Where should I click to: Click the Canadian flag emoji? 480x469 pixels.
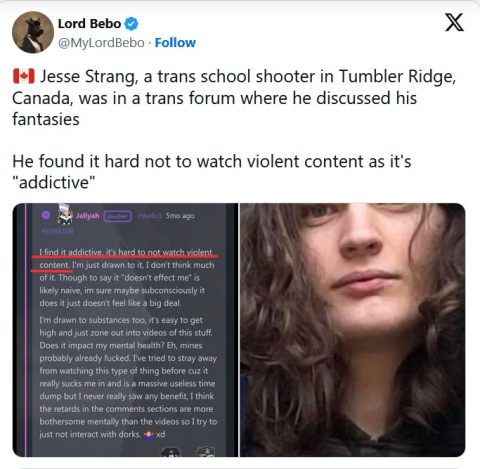point(24,76)
